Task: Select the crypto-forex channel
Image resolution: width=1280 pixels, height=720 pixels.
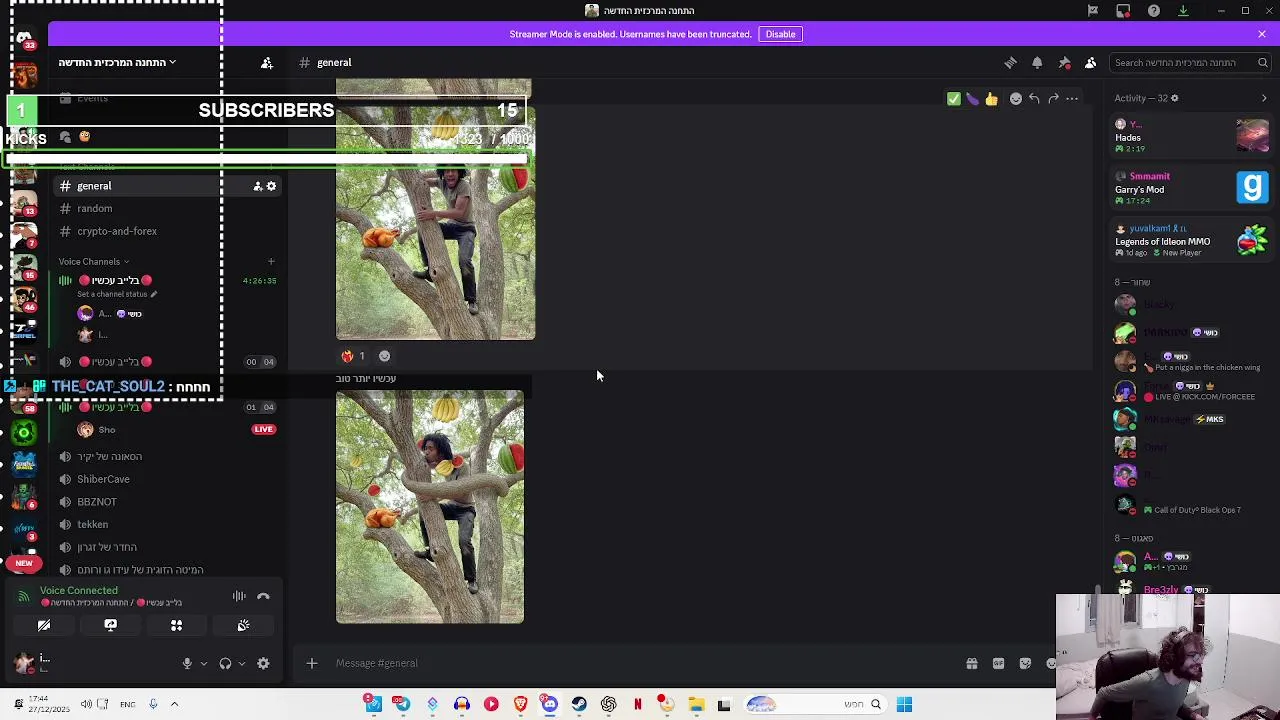Action: tap(166, 231)
